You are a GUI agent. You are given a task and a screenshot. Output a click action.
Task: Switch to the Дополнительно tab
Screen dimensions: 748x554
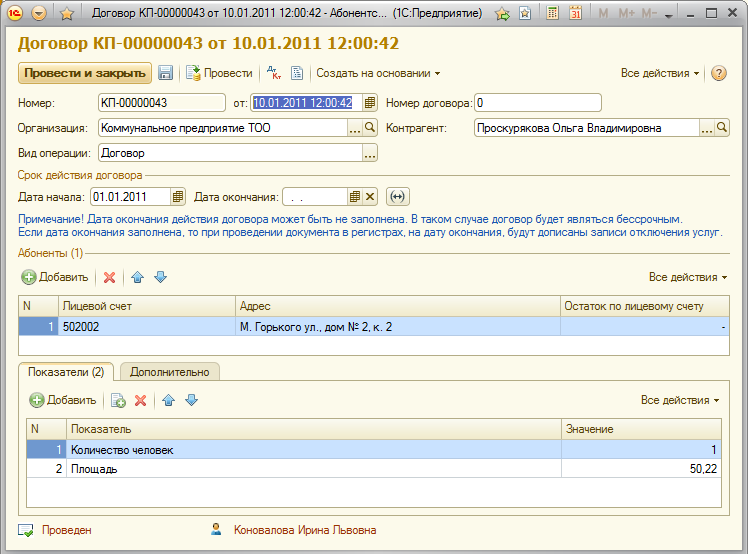170,371
